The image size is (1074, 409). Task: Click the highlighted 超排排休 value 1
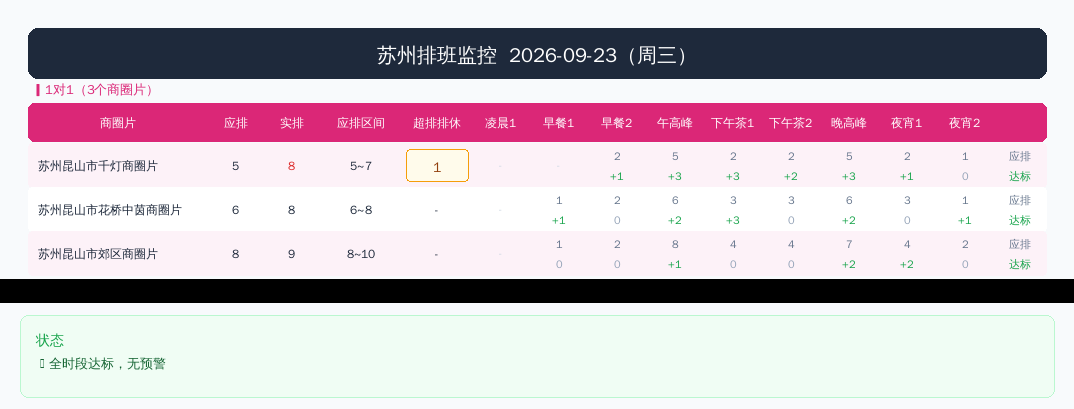pos(437,166)
